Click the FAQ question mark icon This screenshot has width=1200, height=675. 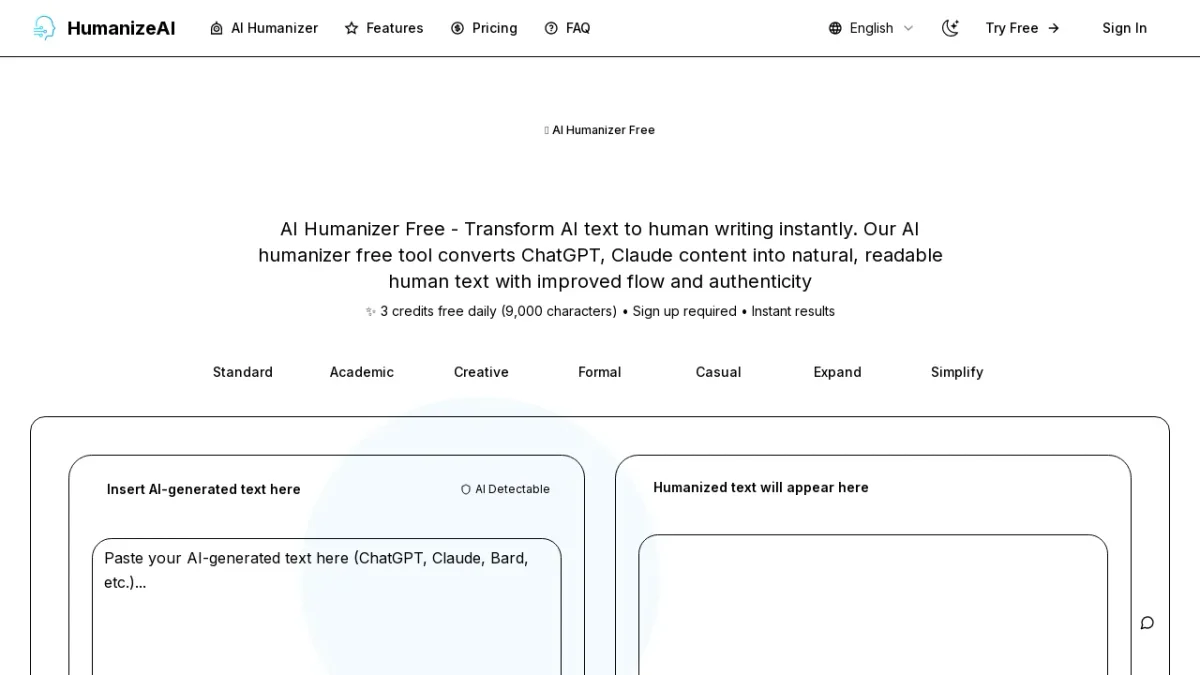[551, 28]
